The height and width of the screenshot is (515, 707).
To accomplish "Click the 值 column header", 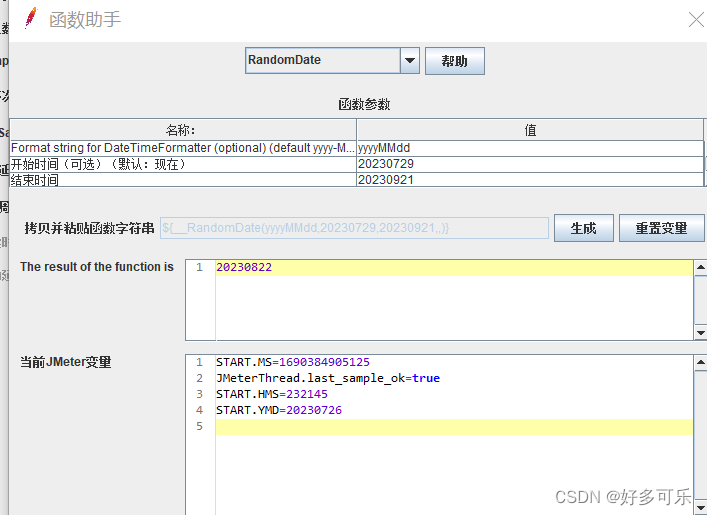I will coord(530,130).
